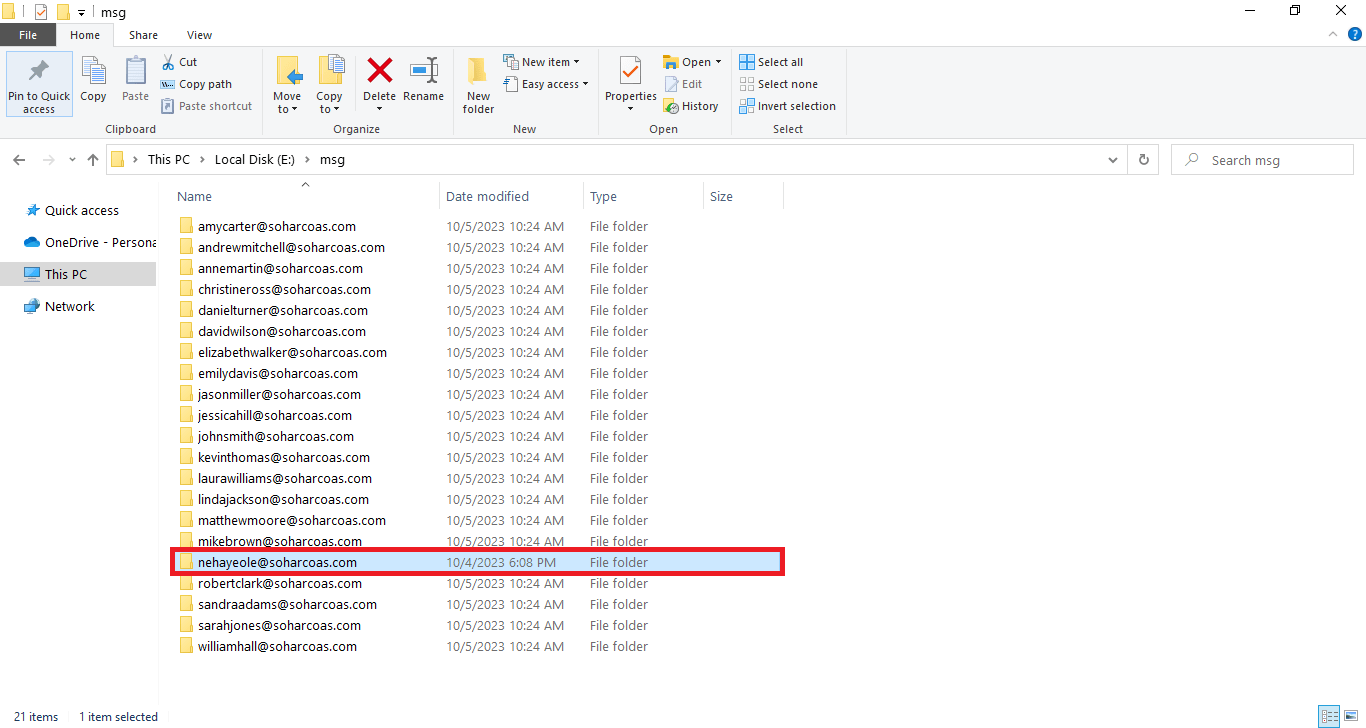Viewport: 1366px width, 728px height.
Task: Go back using the back arrow
Action: point(20,160)
